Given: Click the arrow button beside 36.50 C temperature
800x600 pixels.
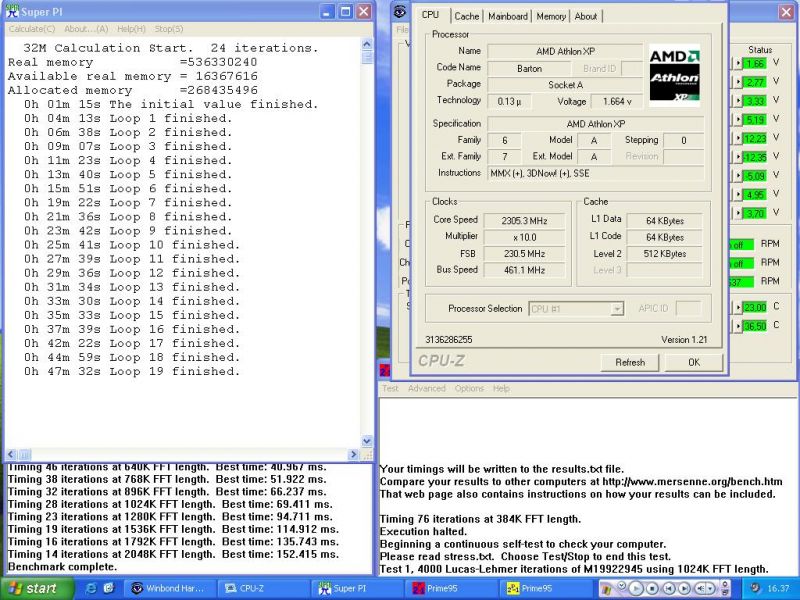Looking at the screenshot, I should click(738, 326).
